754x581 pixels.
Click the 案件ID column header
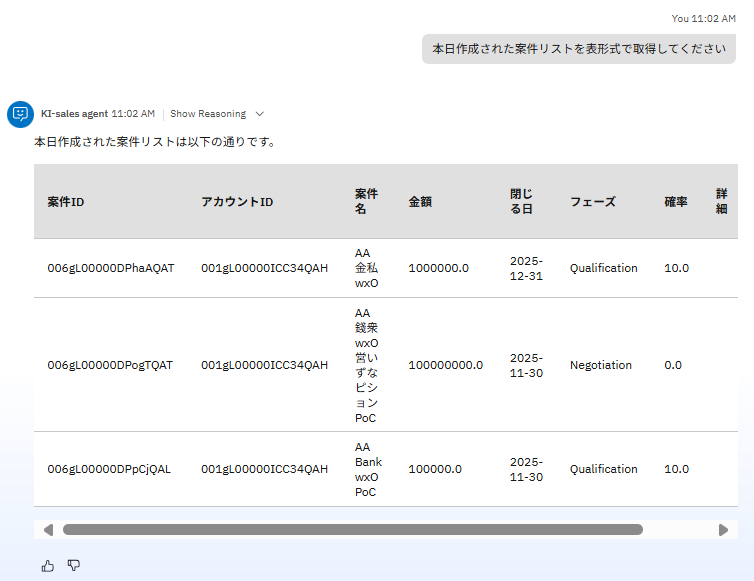[x=66, y=202]
